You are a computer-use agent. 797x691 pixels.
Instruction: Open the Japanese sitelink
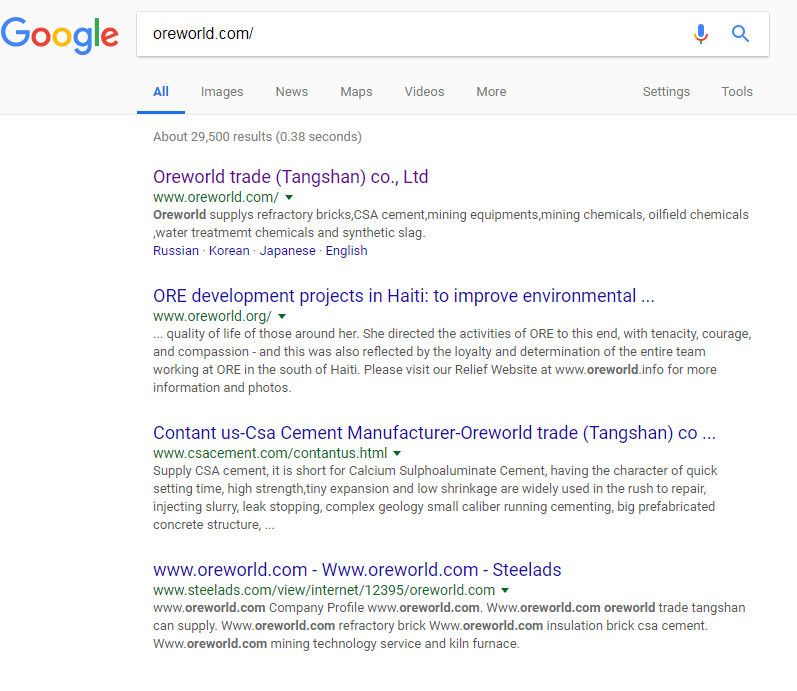288,251
